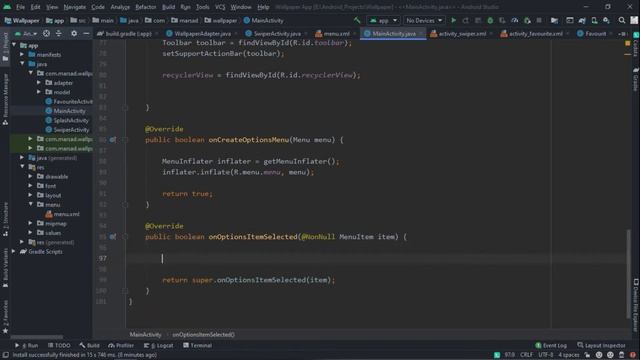Expand the drawable folder
Screen dimensions: 640x360
[31, 176]
